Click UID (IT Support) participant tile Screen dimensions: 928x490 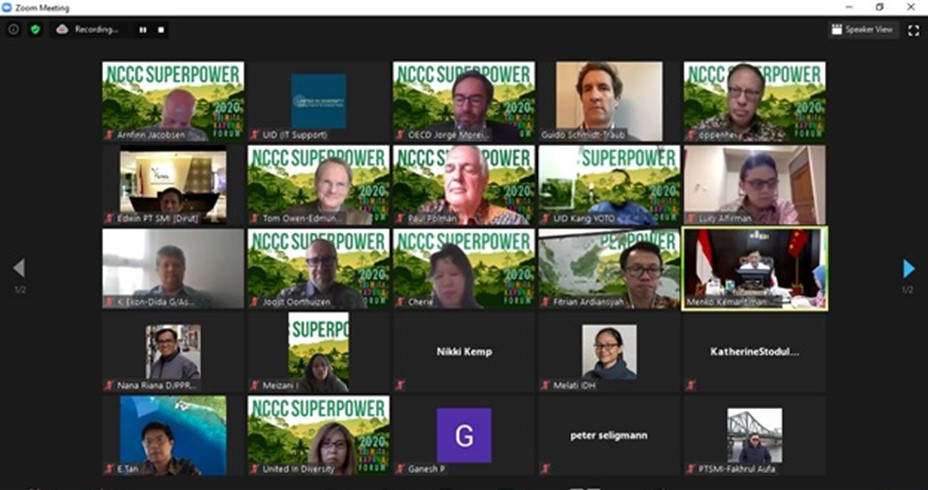tap(319, 101)
